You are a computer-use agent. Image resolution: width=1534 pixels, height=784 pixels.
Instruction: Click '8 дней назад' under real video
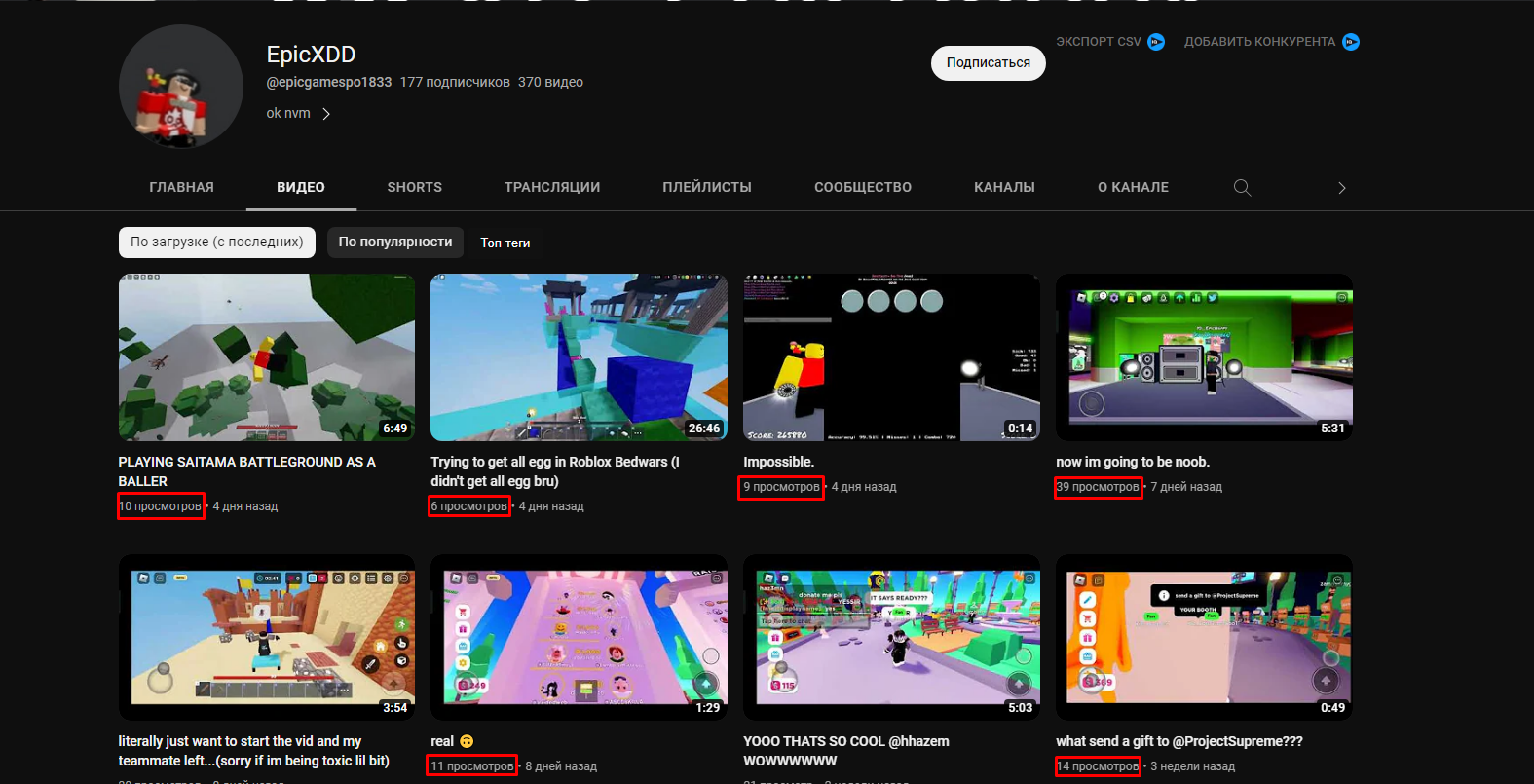[561, 766]
